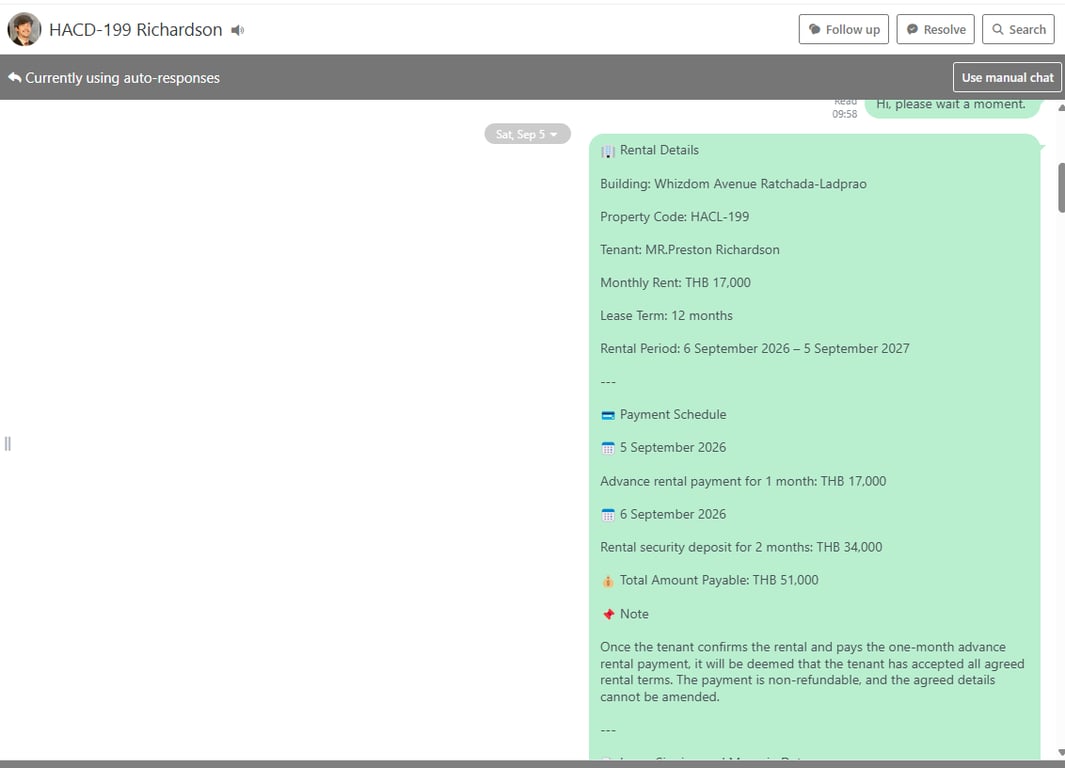1065x768 pixels.
Task: Click the 'Currently using auto-responses' status text
Action: [x=122, y=77]
